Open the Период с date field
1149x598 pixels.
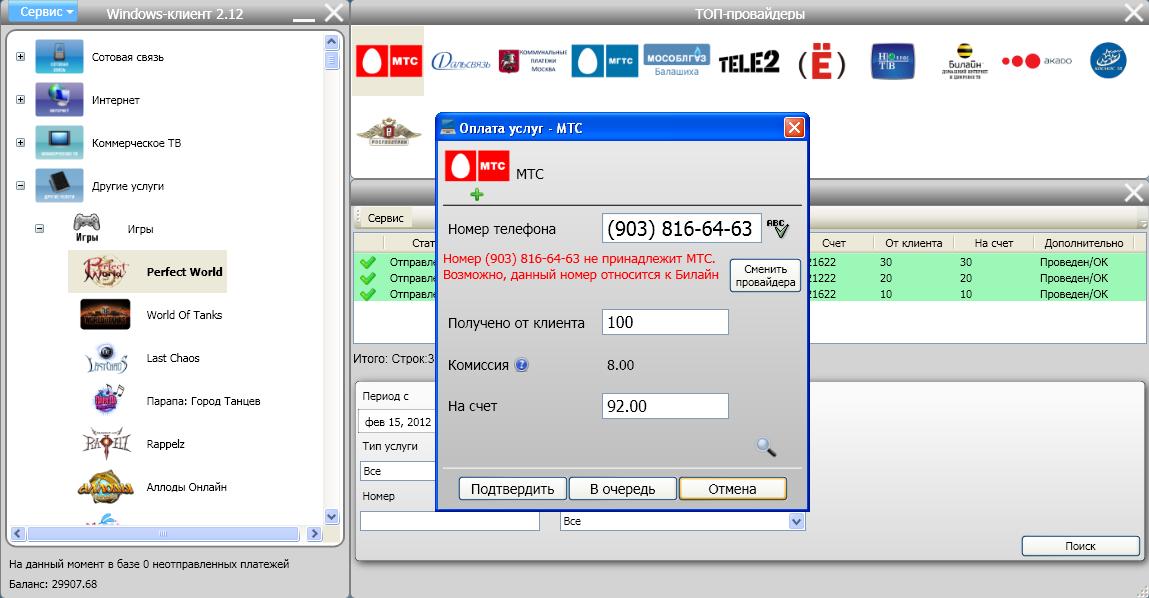point(396,422)
